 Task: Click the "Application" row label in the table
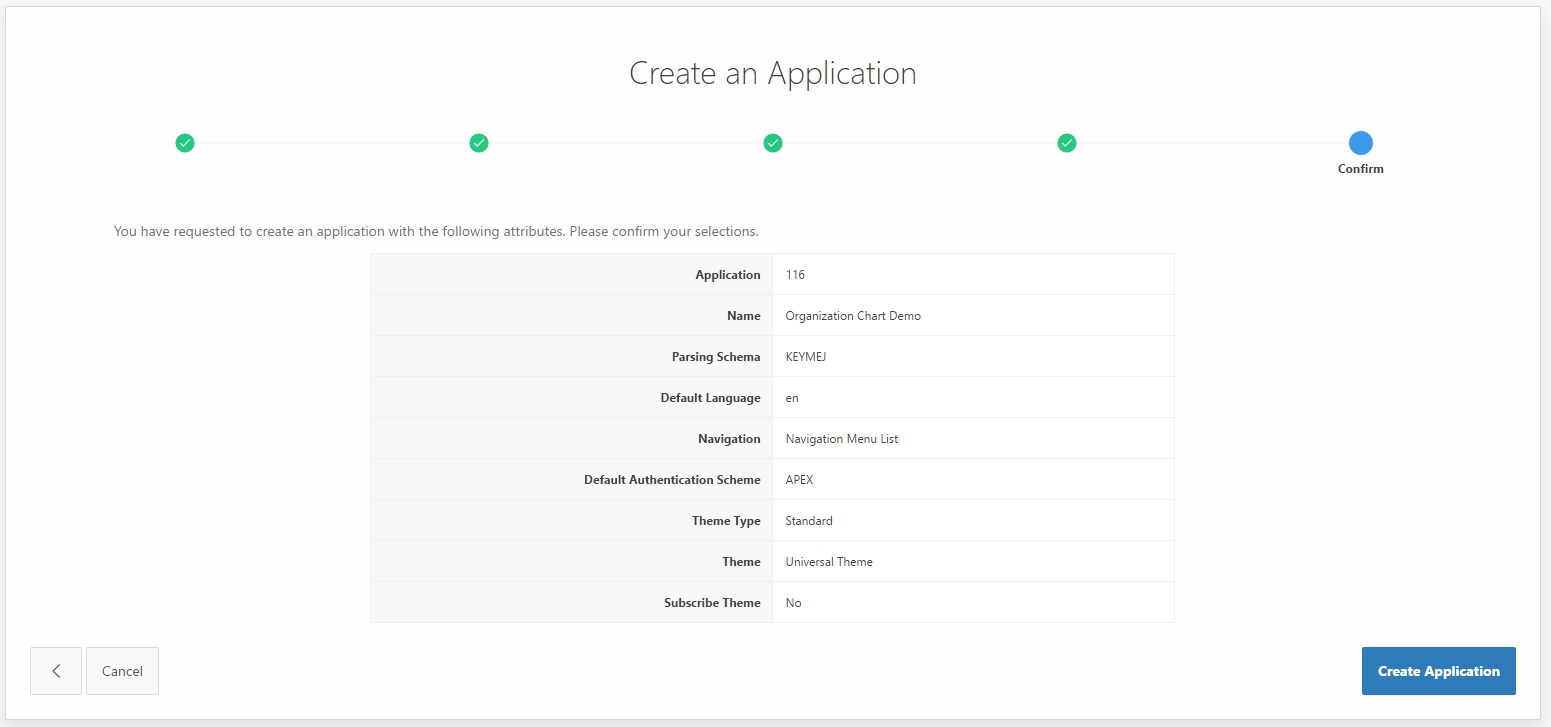click(728, 275)
